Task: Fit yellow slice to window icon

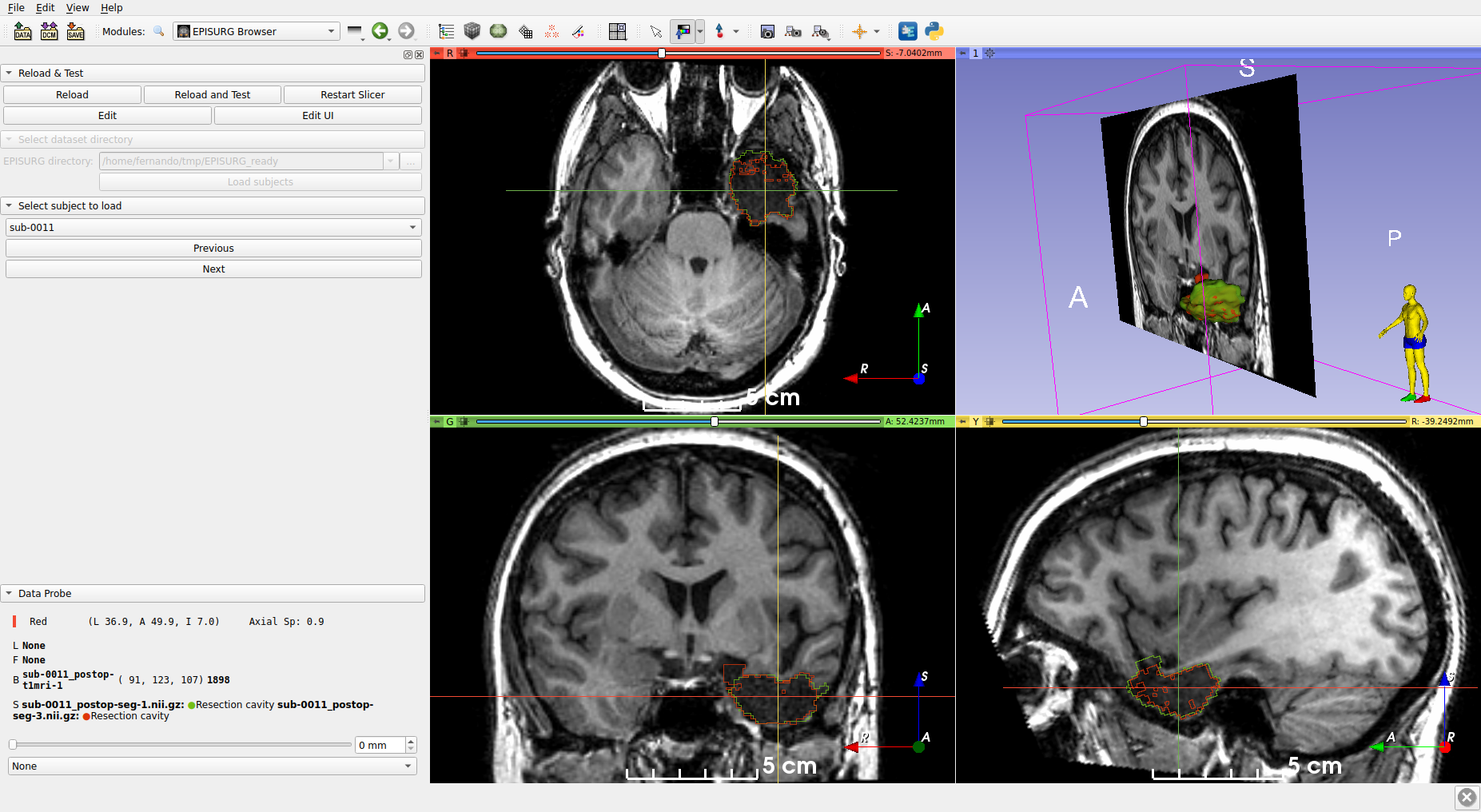Action: coord(989,421)
